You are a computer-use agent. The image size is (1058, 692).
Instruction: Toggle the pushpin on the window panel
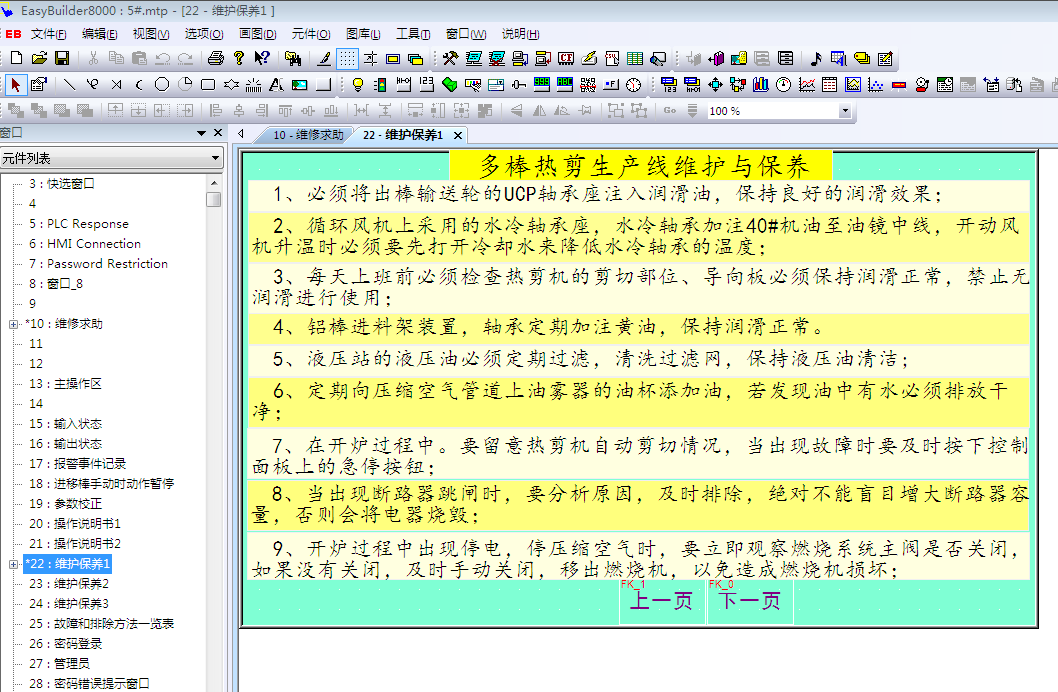tap(199, 133)
